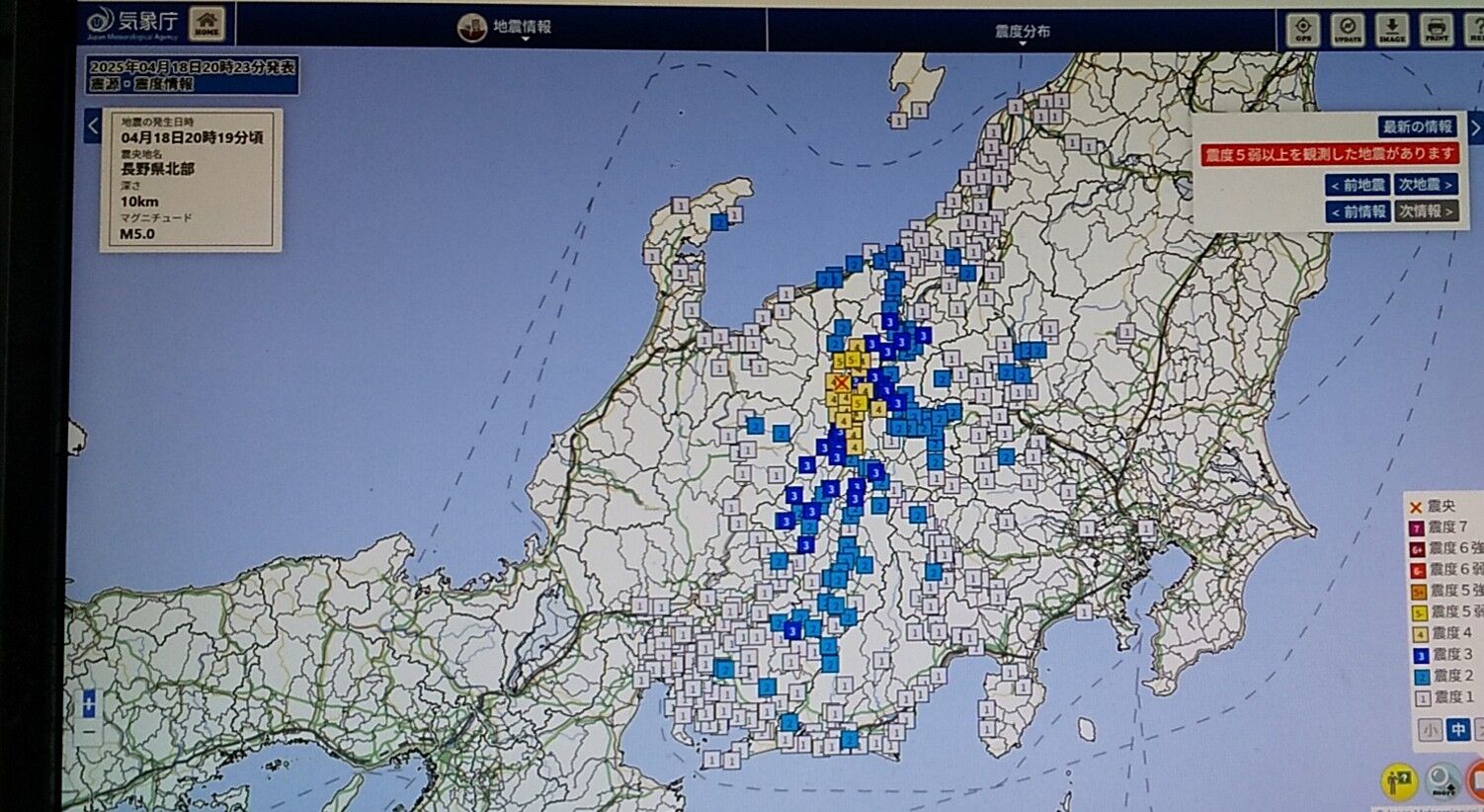
Task: Click the 5+ 震度5強 legend swatch
Action: pos(1419,592)
